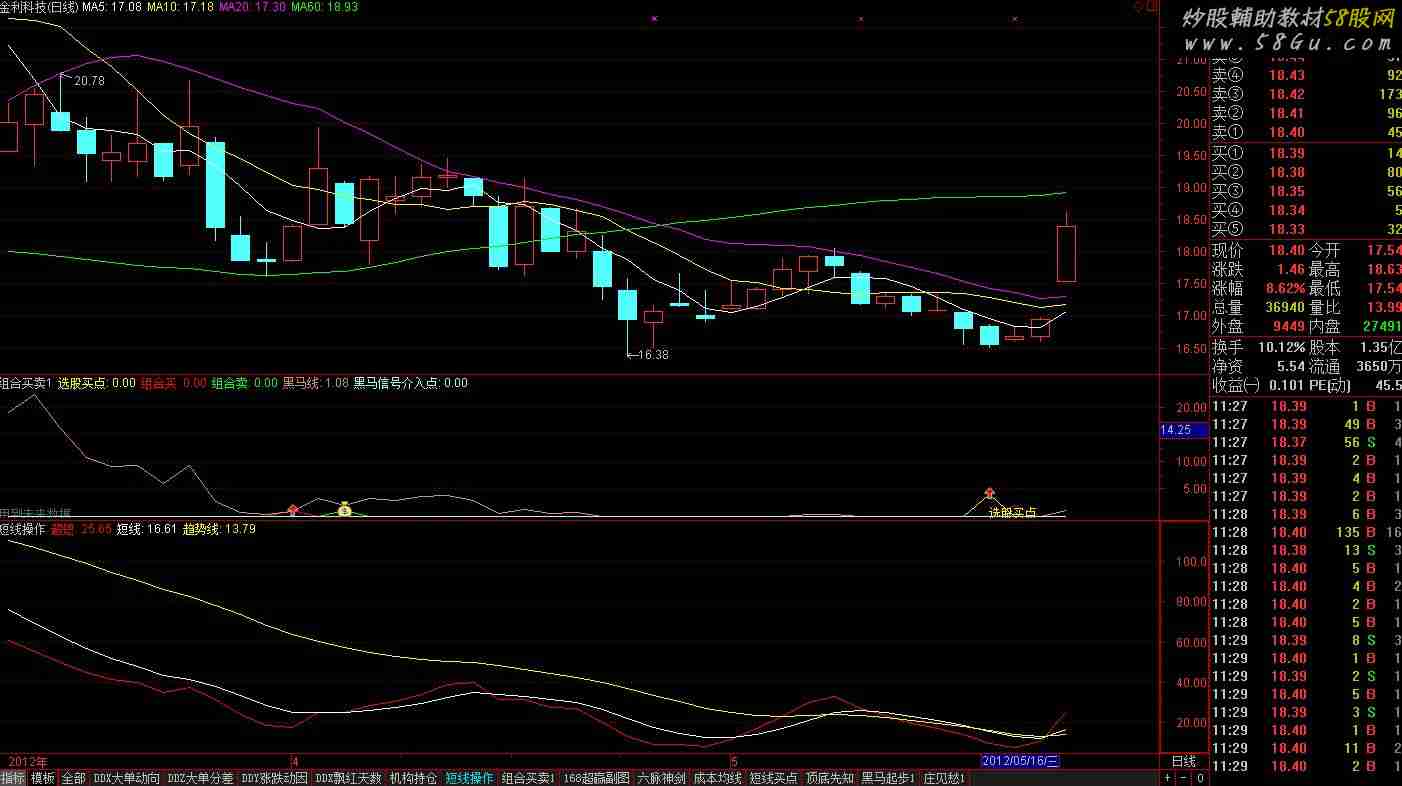Screen dimensions: 1402x786
Task: Click the plus zoom-in button beside 日线
Action: 1168,778
